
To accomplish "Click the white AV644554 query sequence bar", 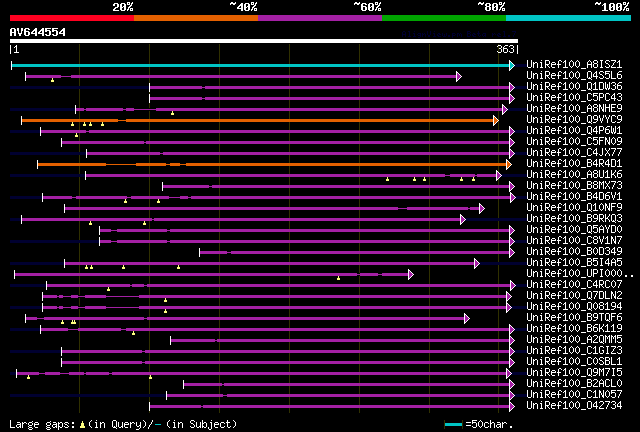I will pyautogui.click(x=264, y=41).
